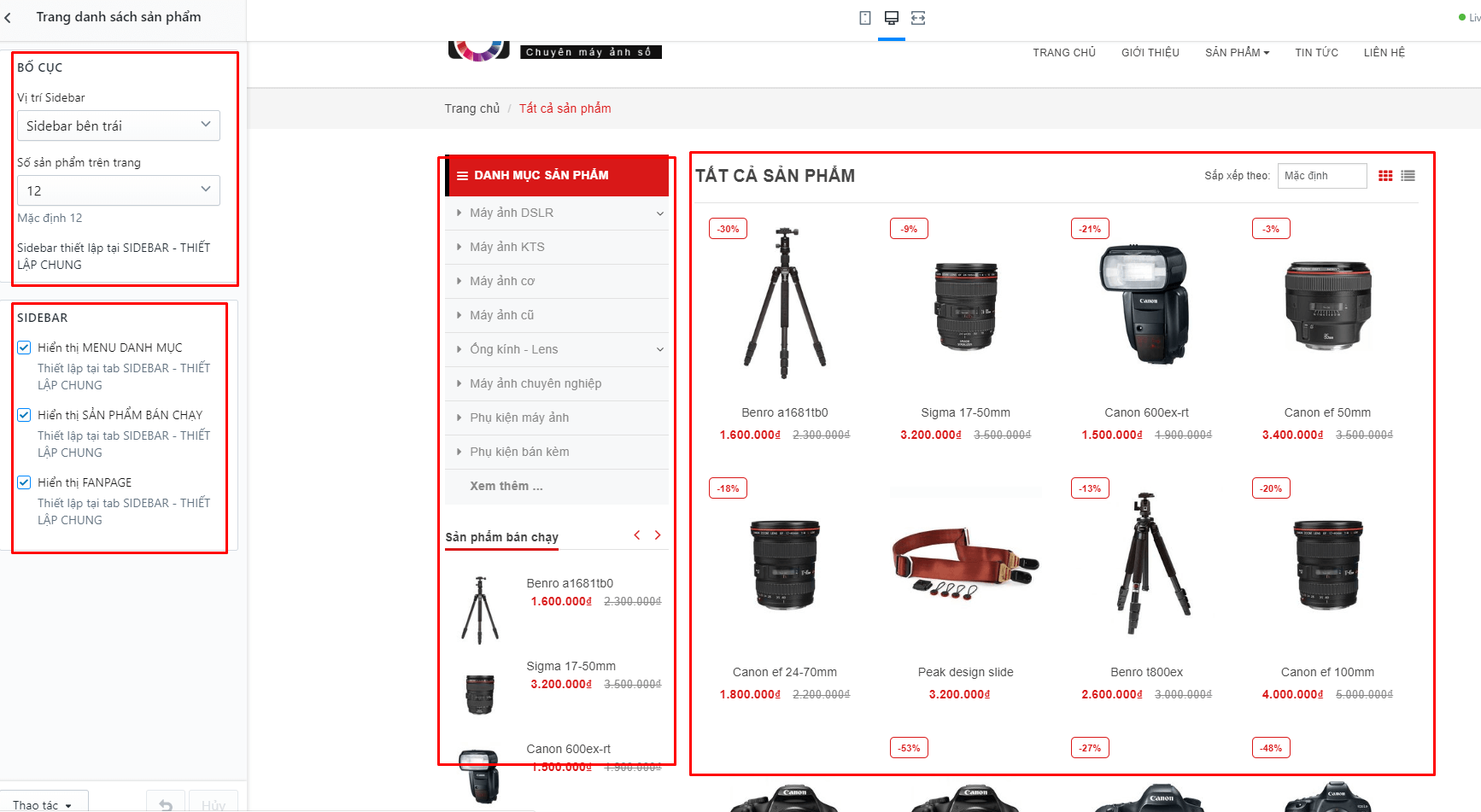Image resolution: width=1481 pixels, height=812 pixels.
Task: Click the undo arrow button in the bottom bar
Action: (166, 804)
